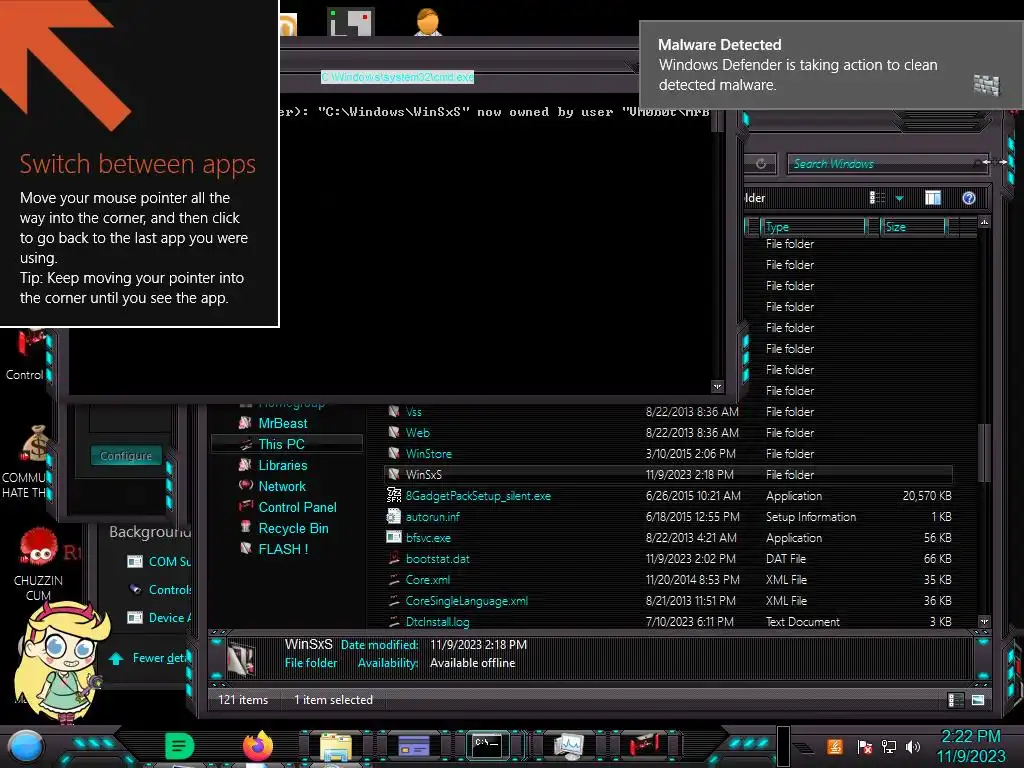Click the Configure button
1024x768 pixels.
126,456
